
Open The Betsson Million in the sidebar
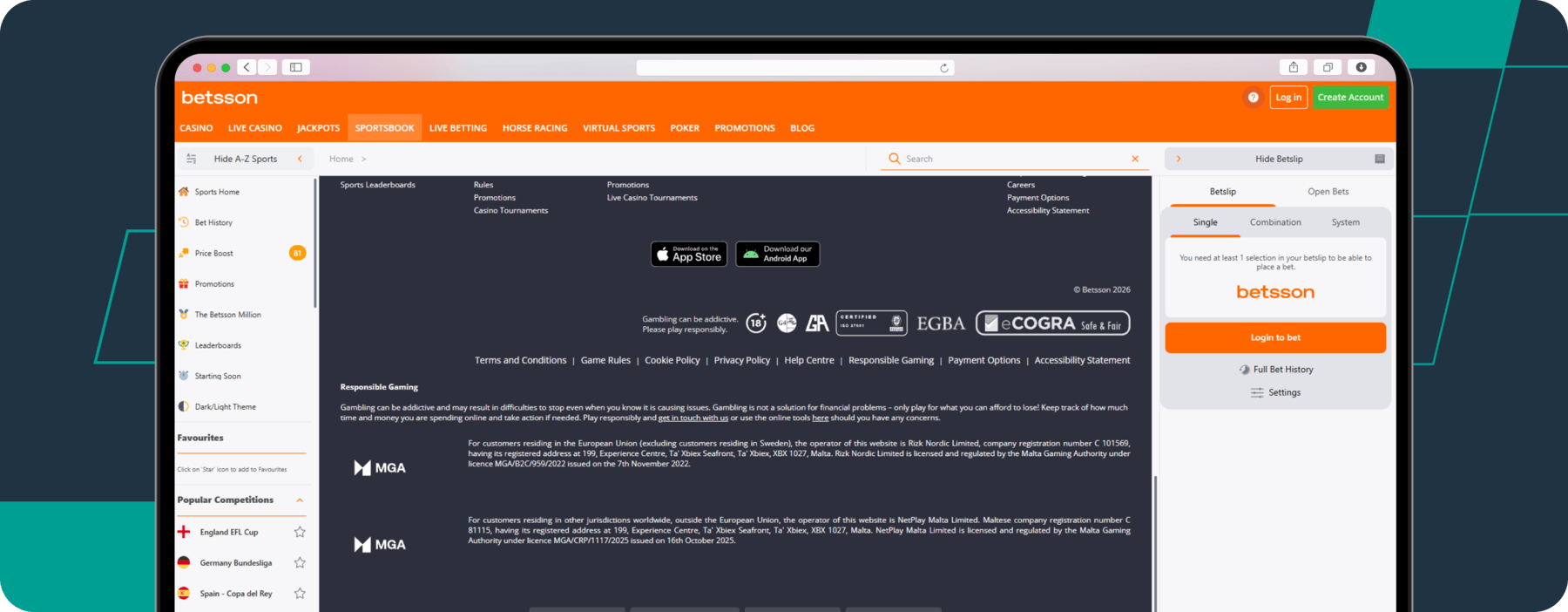click(x=227, y=315)
